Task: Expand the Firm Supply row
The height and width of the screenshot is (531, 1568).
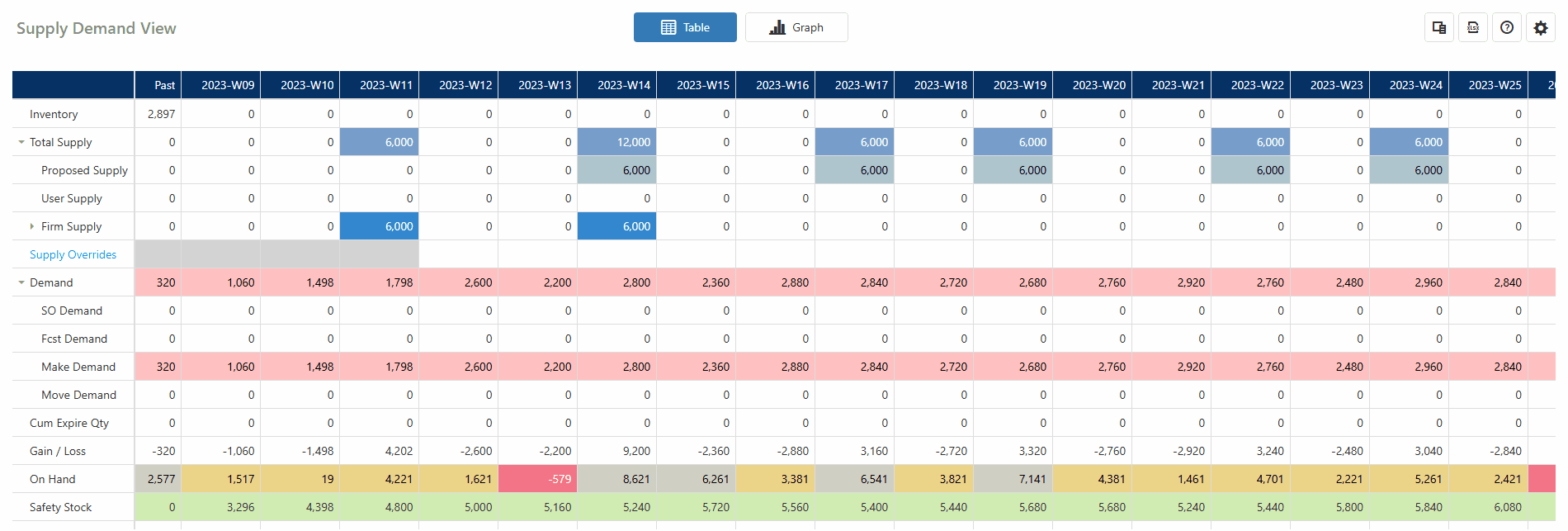Action: coord(32,226)
